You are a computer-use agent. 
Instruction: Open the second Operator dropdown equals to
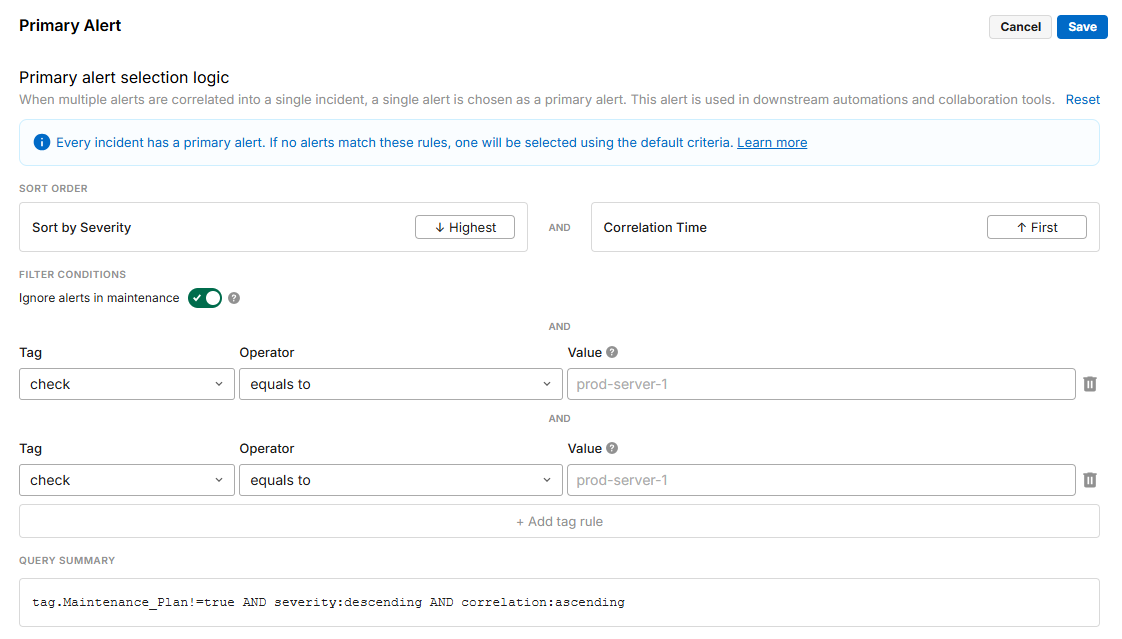click(x=401, y=480)
